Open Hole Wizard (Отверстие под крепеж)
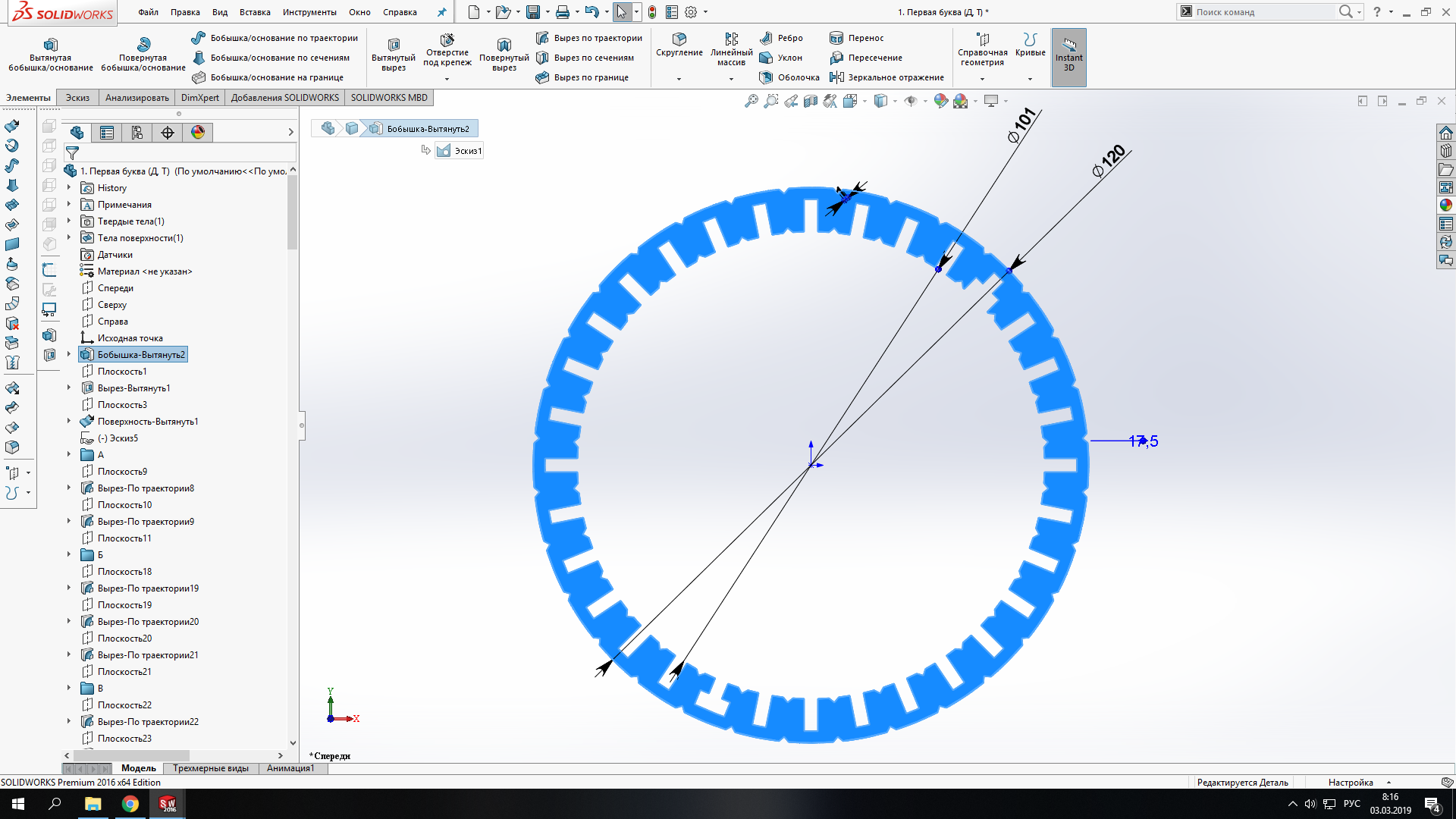Screen dimensions: 1456x819 click(x=447, y=39)
